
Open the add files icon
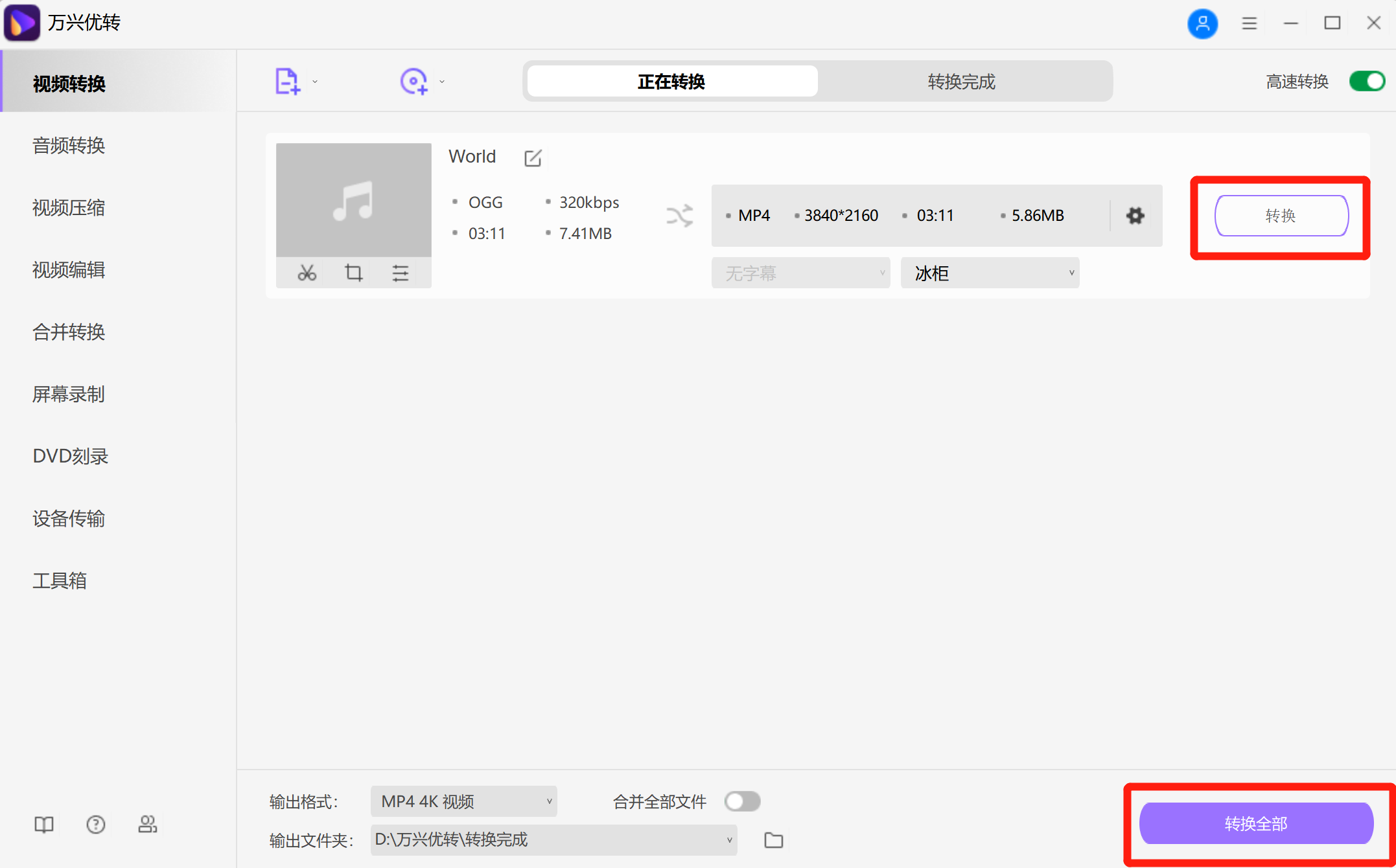click(287, 80)
